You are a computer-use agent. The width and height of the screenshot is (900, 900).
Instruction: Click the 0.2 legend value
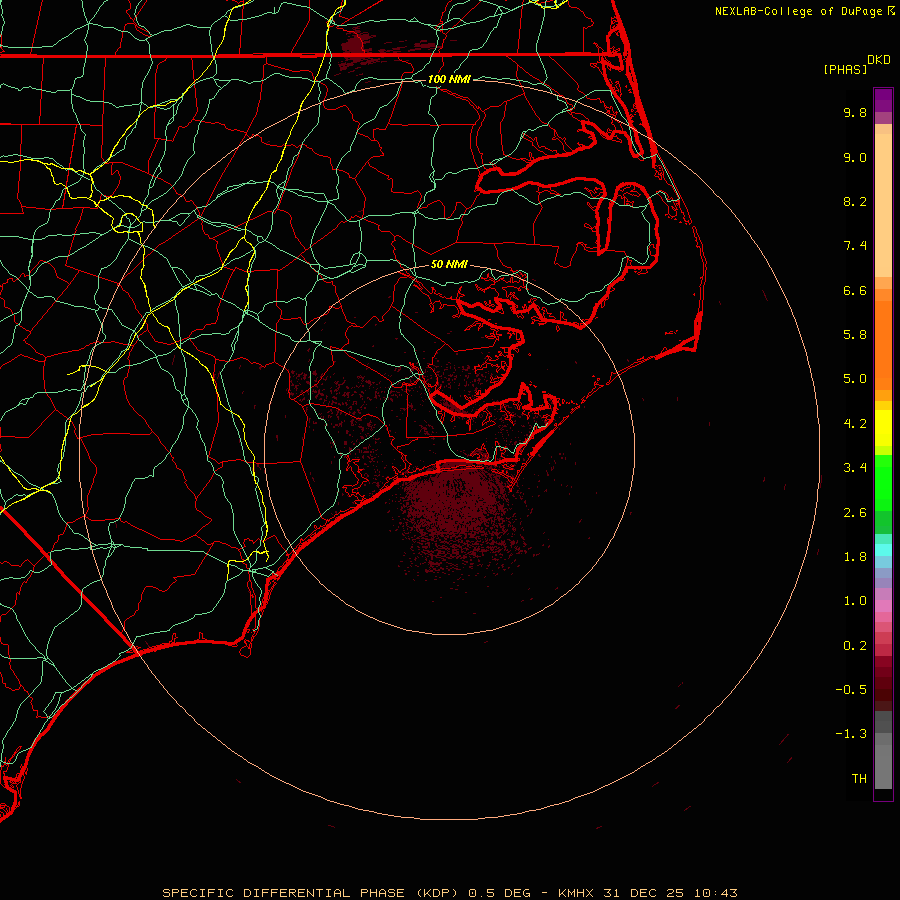click(x=855, y=646)
